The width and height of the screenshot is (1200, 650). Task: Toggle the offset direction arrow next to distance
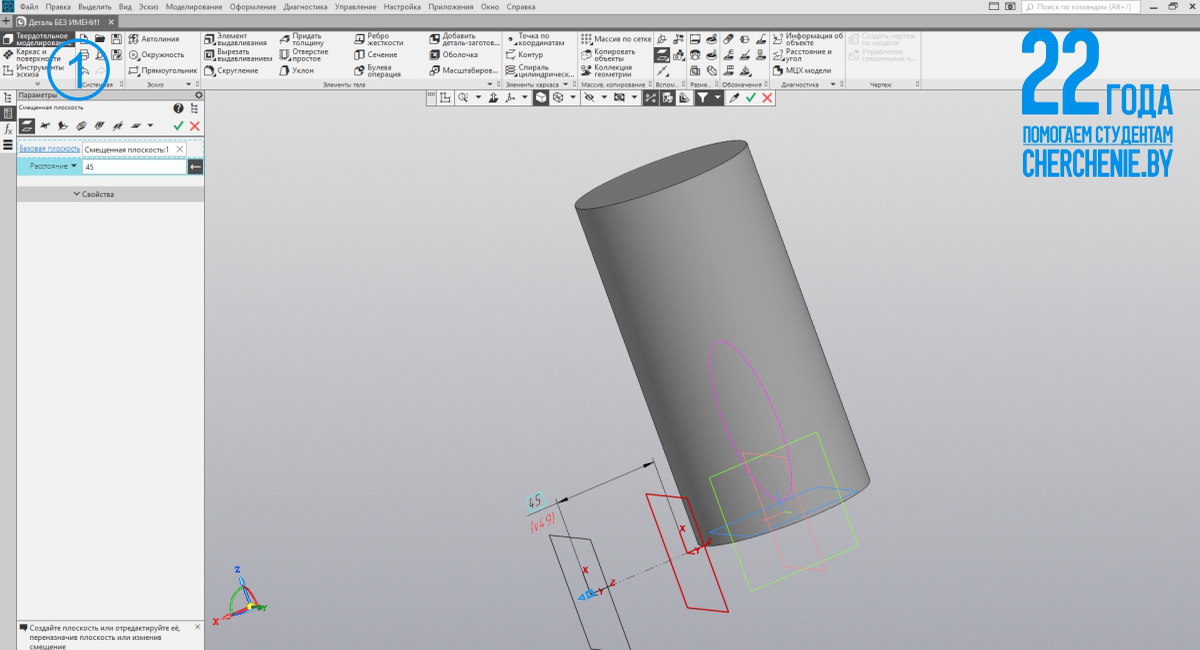point(196,167)
